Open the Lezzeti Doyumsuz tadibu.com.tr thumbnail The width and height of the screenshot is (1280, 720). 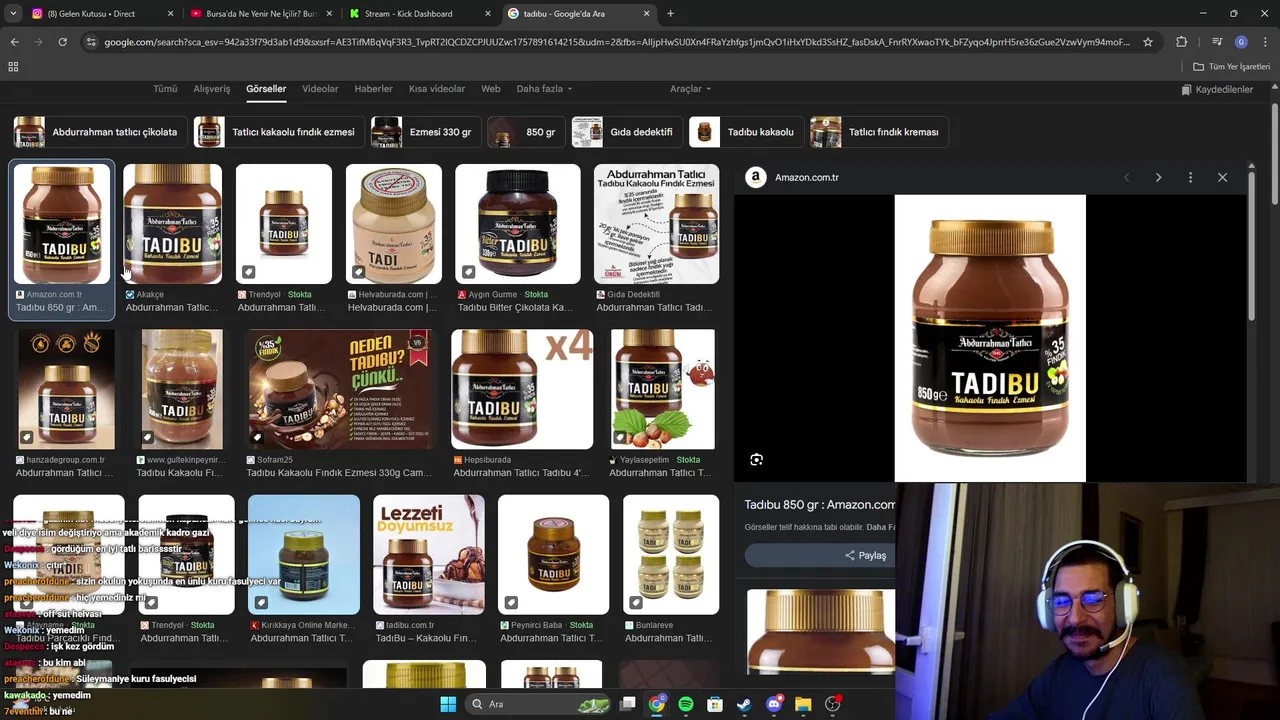tap(428, 554)
